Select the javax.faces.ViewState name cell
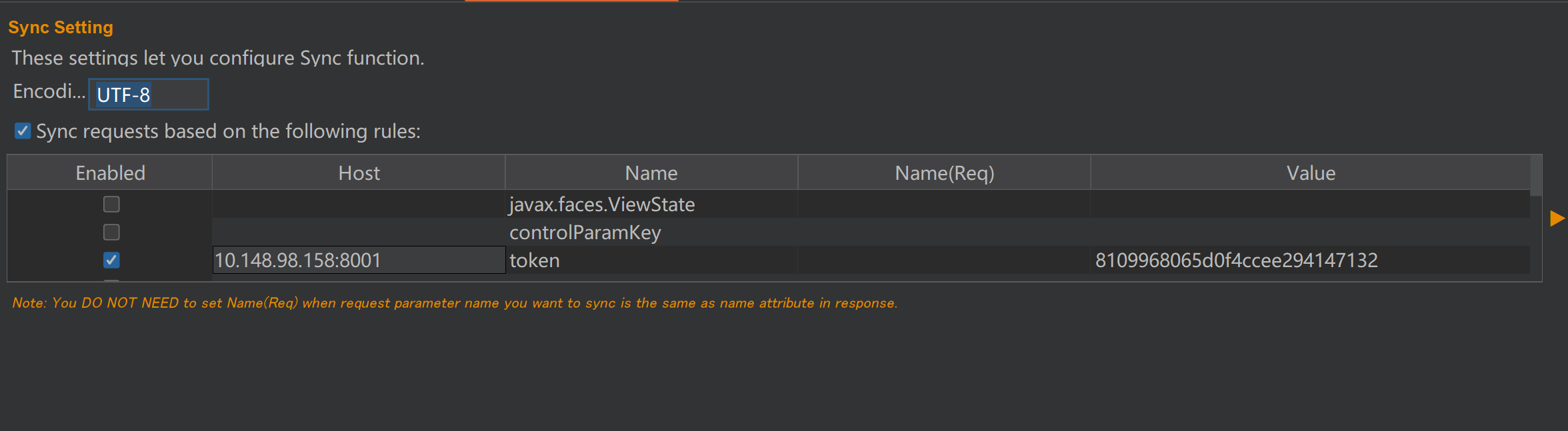This screenshot has width=1568, height=431. coord(651,205)
